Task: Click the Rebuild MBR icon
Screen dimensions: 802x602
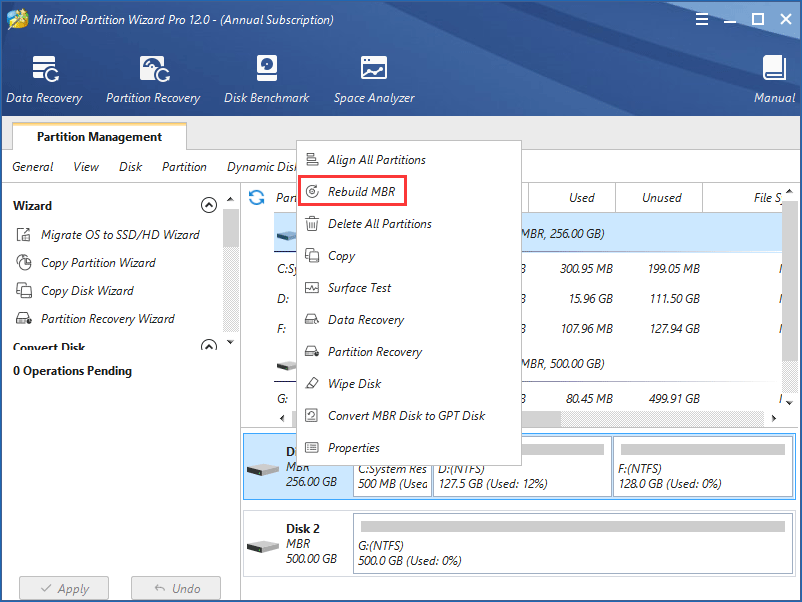Action: 312,191
